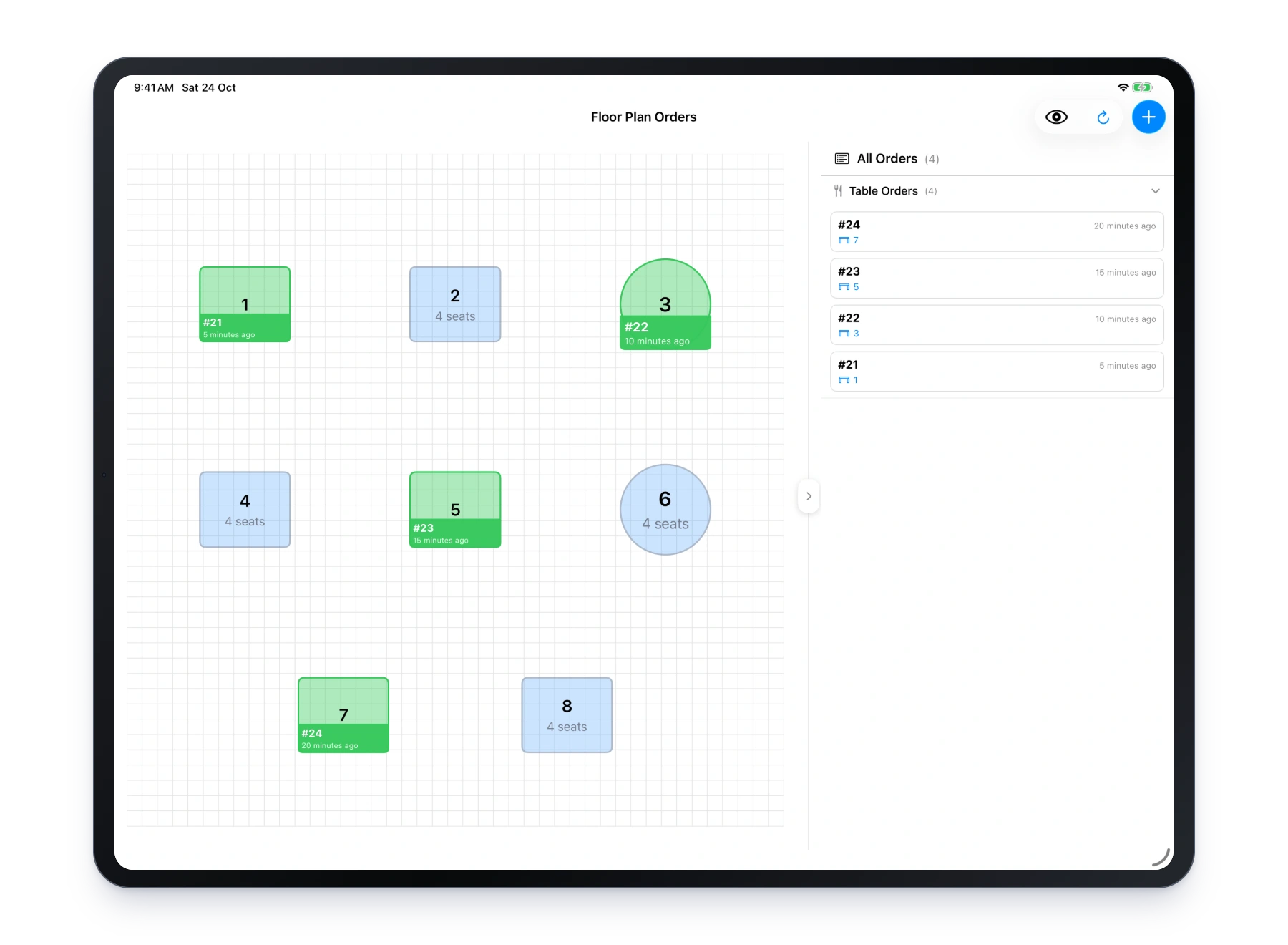Click the "20 minutes ago" text in order list
Screen dimensions: 1288x945
click(1125, 226)
